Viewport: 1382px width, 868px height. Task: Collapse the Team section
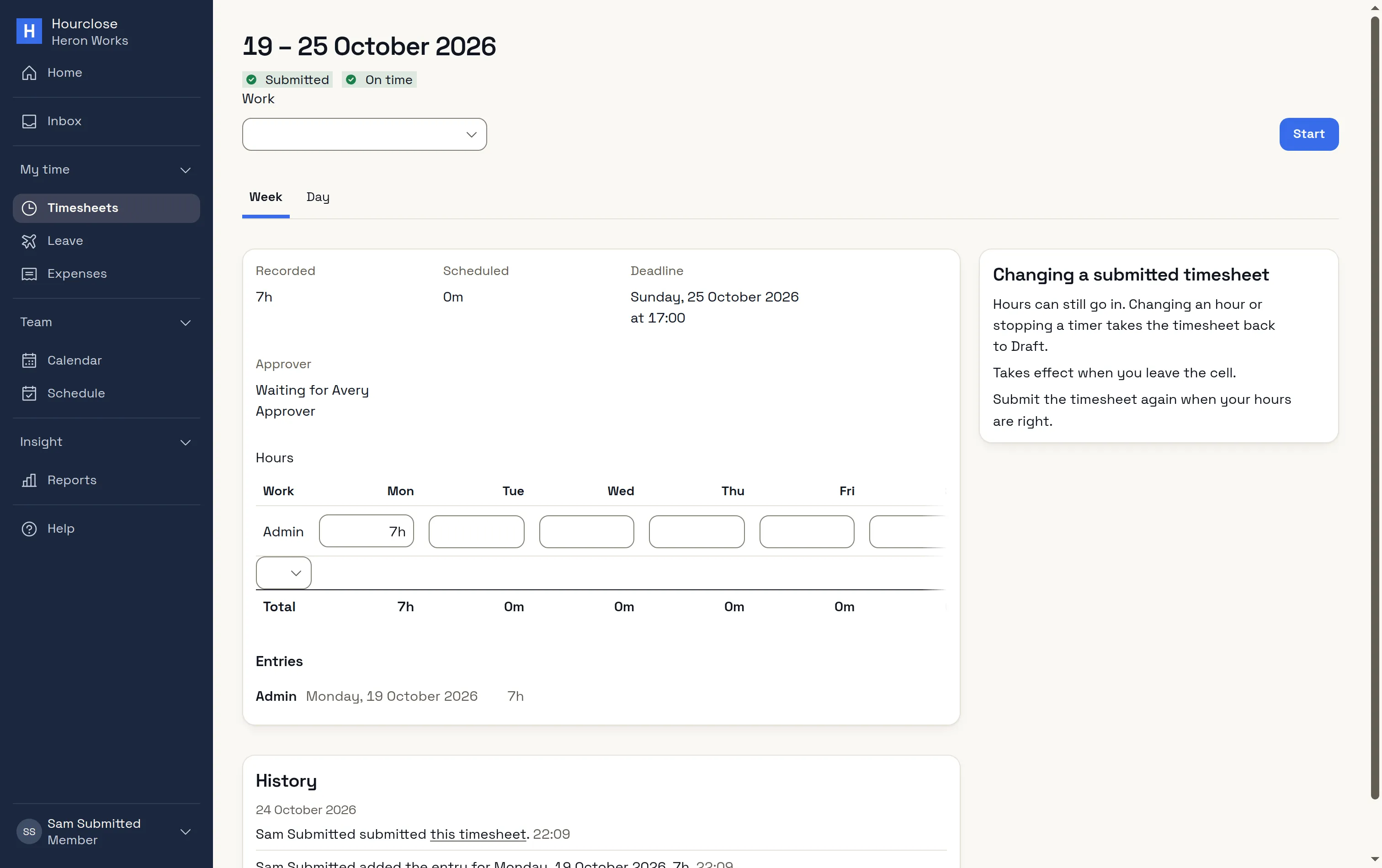point(106,323)
